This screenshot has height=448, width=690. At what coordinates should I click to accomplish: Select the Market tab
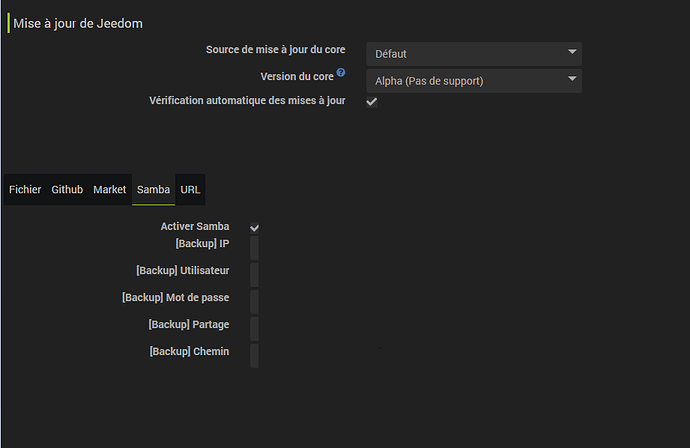pos(110,189)
